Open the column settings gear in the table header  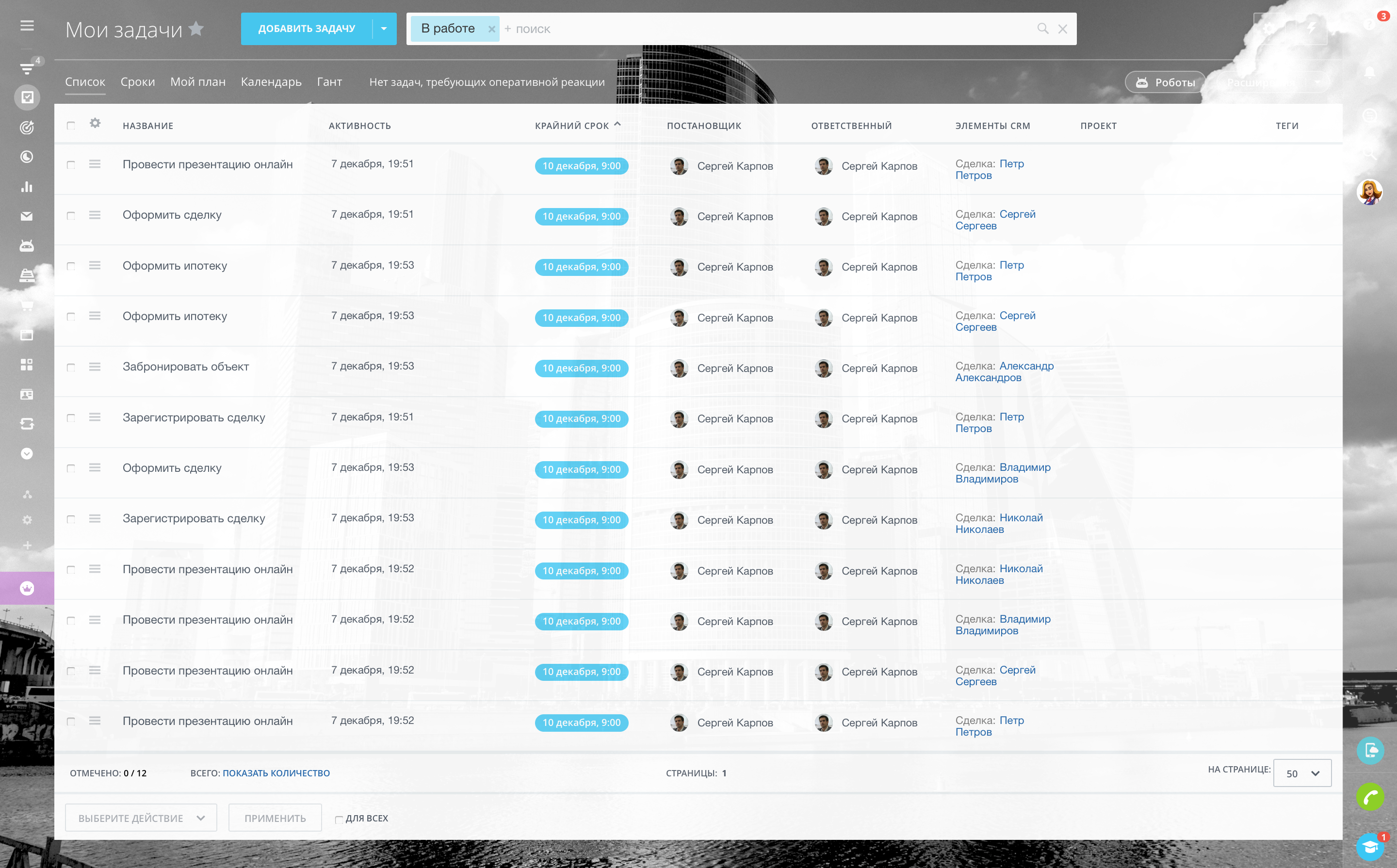pyautogui.click(x=95, y=124)
